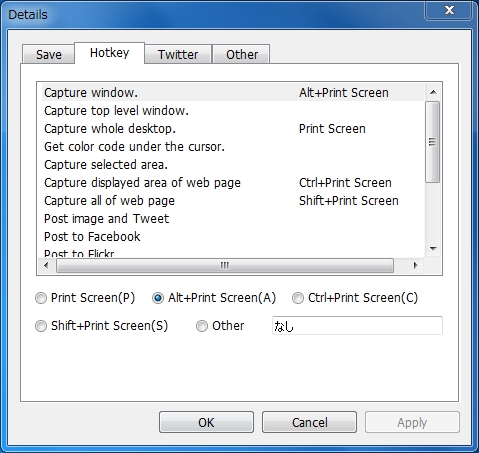Screen dimensions: 479x453
Task: Switch to the Save tab
Action: pyautogui.click(x=49, y=54)
